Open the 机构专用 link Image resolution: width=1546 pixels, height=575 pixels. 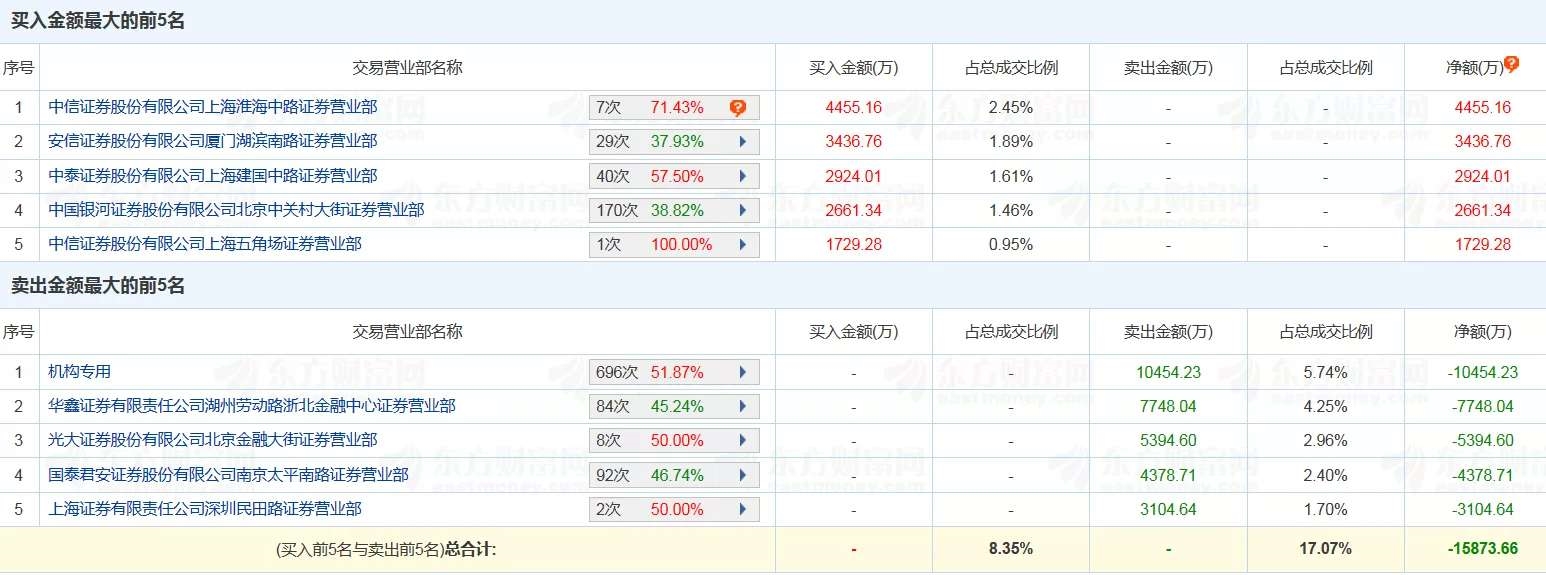(x=80, y=372)
